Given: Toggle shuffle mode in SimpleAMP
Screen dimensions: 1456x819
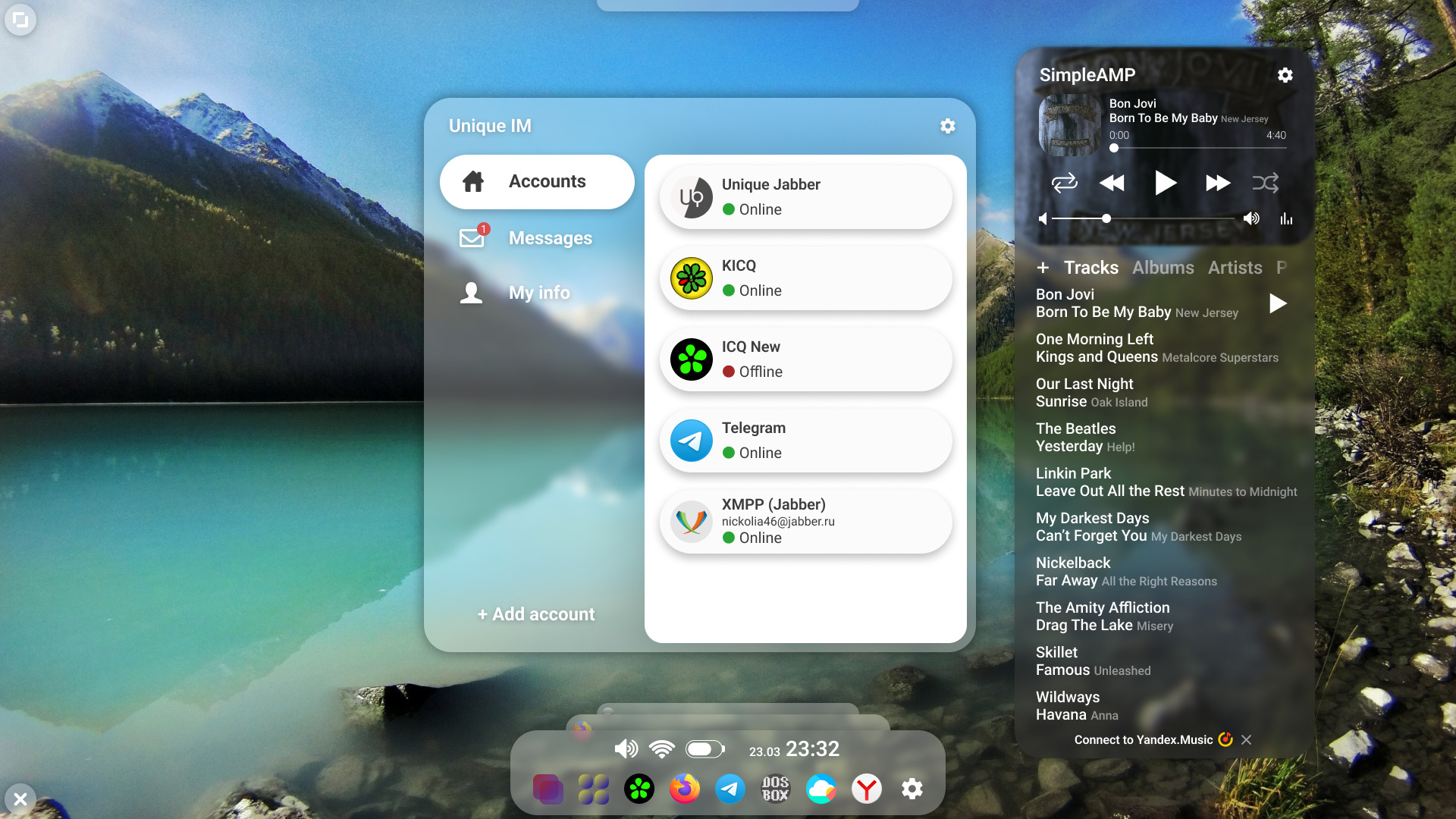Looking at the screenshot, I should tap(1265, 183).
